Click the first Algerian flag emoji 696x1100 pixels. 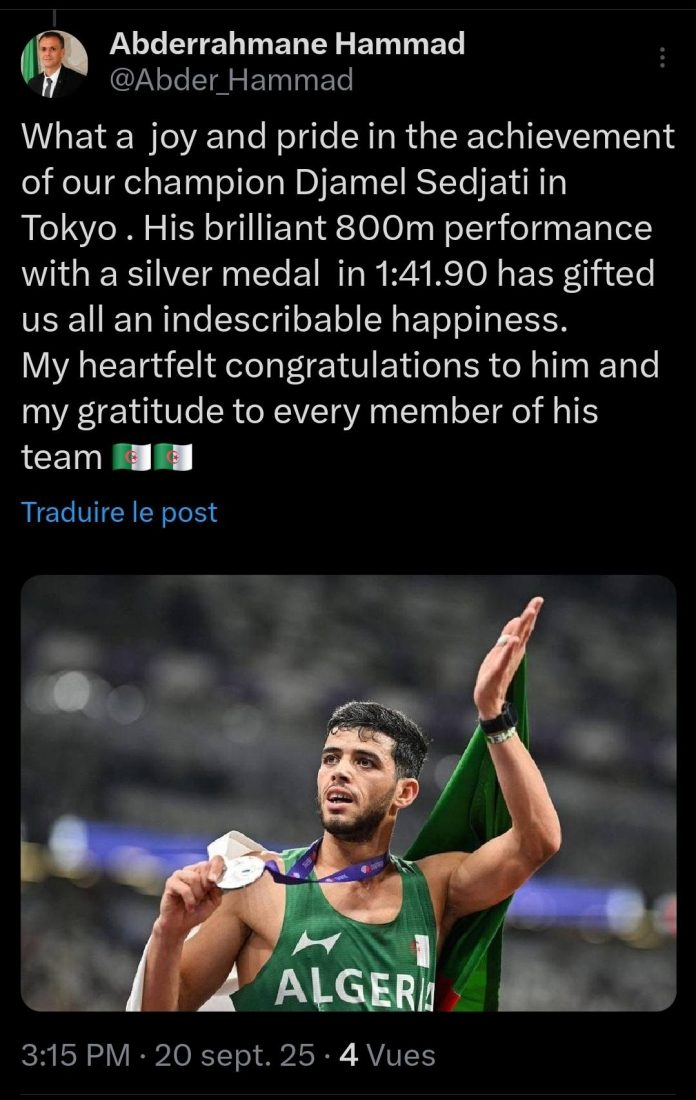(x=132, y=457)
